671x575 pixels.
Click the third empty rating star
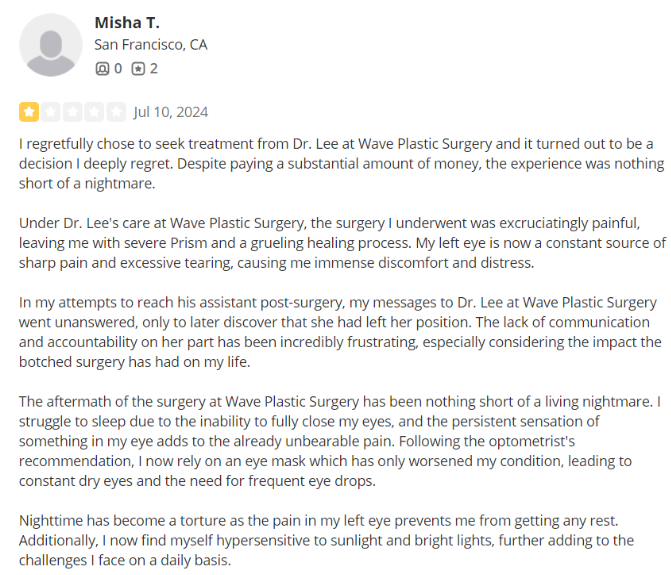73,112
